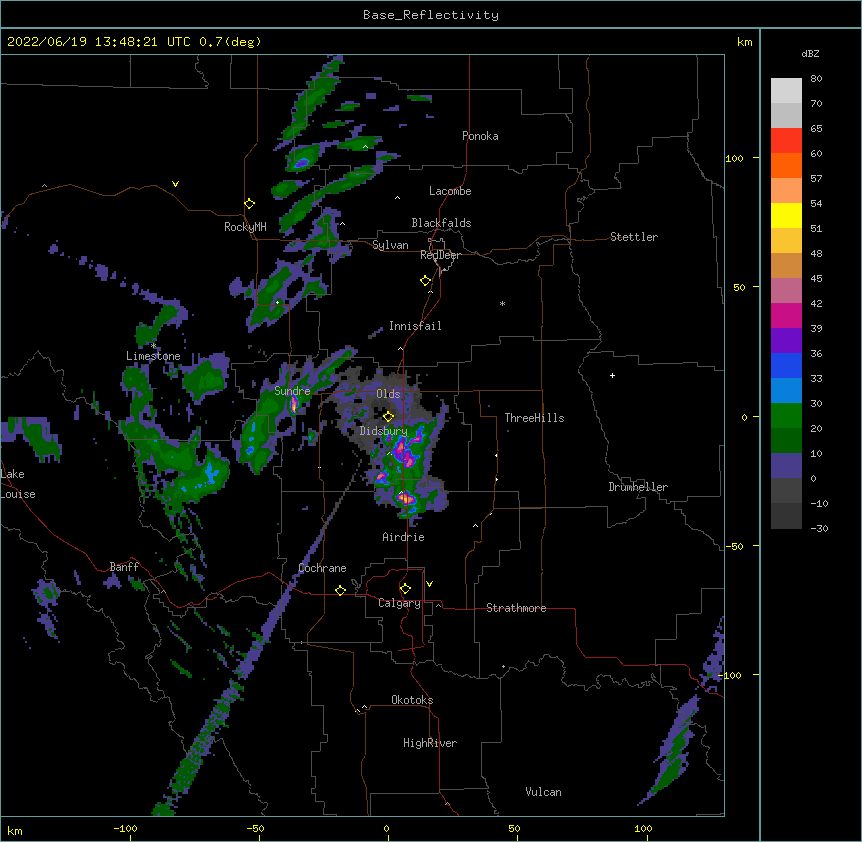Click the Blackfalds town label
The width and height of the screenshot is (862, 842).
(x=441, y=223)
